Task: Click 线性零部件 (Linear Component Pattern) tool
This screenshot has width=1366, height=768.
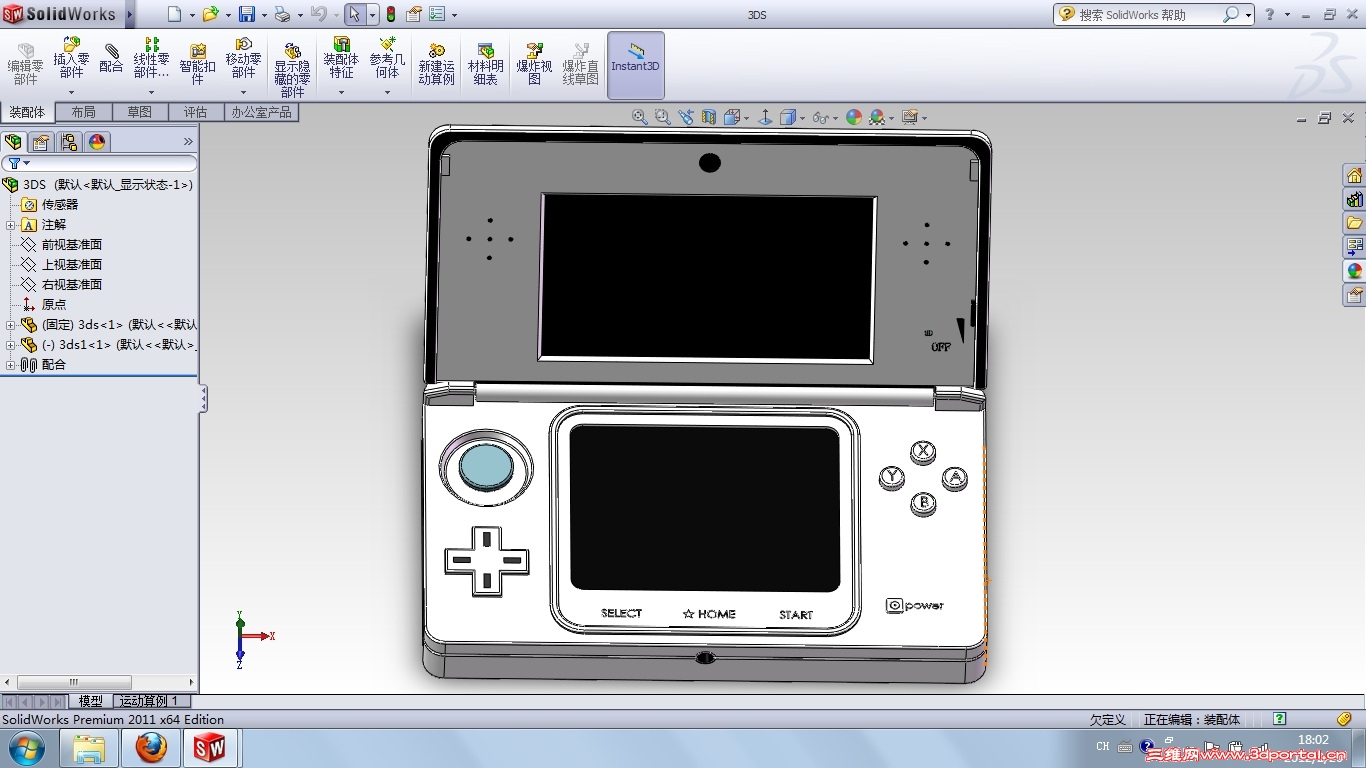Action: point(152,59)
